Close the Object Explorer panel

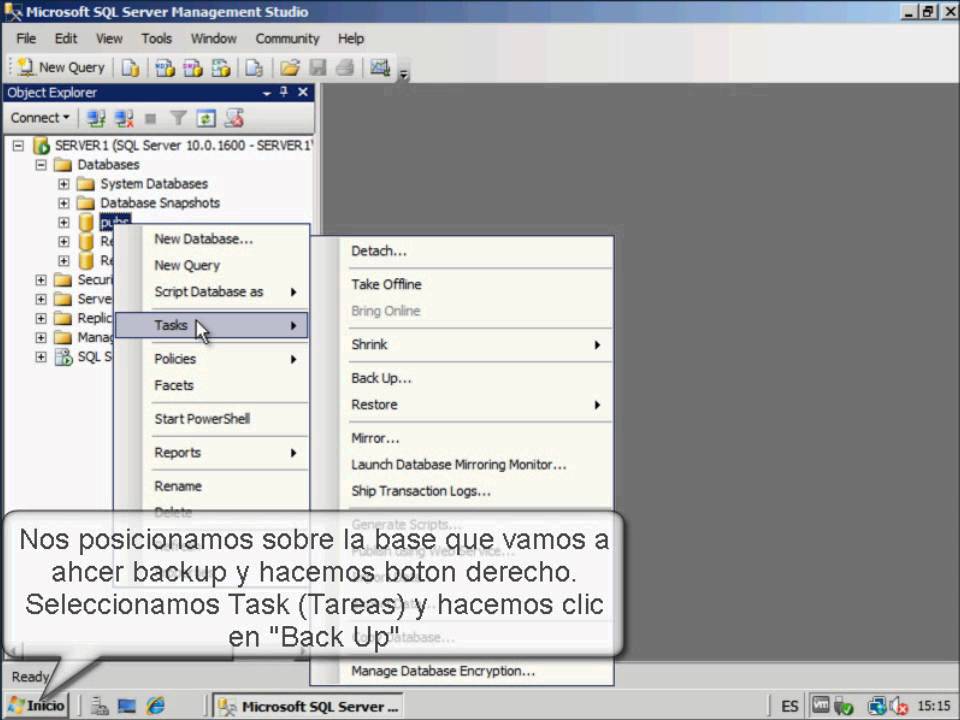click(x=302, y=92)
